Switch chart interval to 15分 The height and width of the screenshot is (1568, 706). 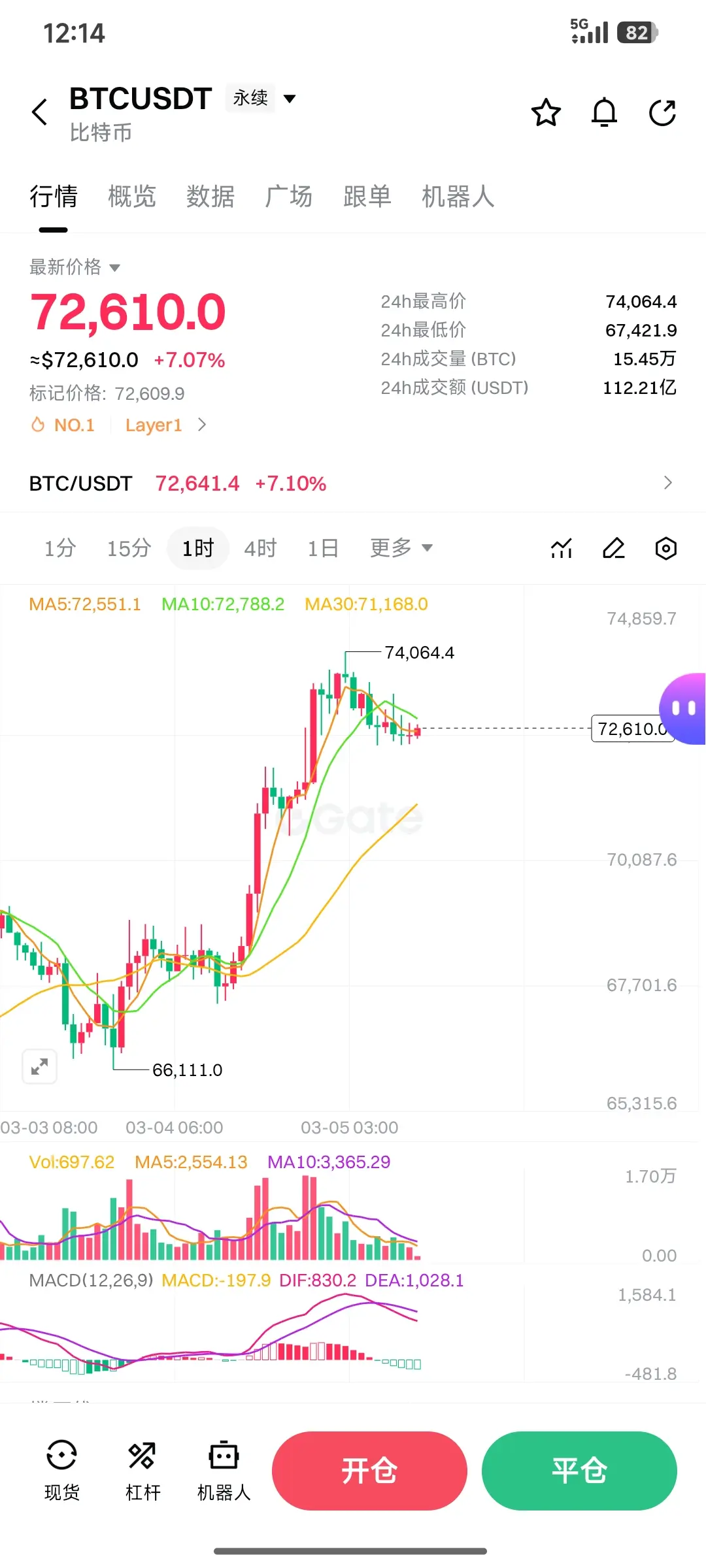coord(129,548)
